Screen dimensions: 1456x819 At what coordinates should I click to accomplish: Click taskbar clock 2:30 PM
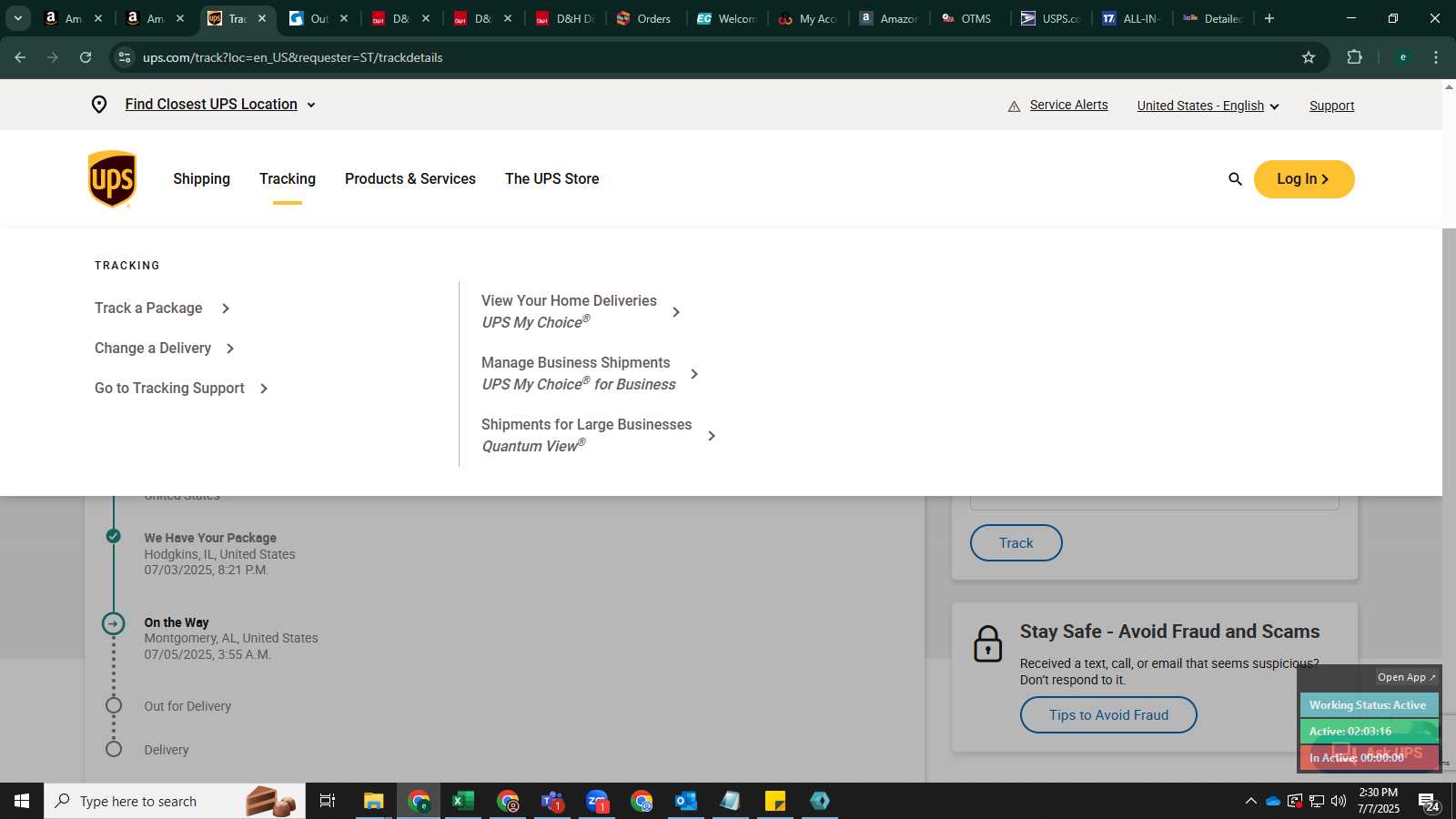[1378, 793]
